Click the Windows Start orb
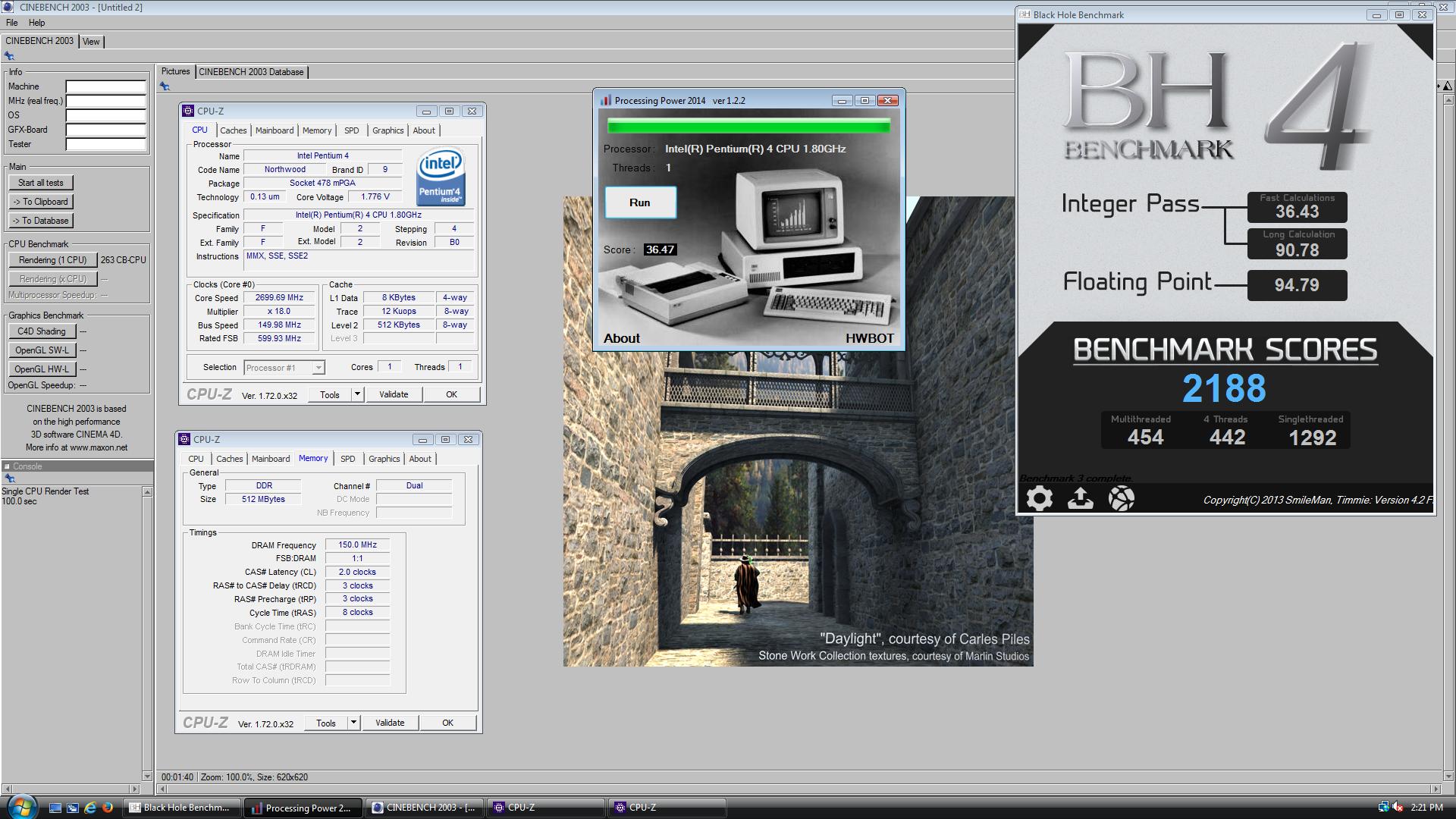Screen dimensions: 1456x819 coord(22,807)
